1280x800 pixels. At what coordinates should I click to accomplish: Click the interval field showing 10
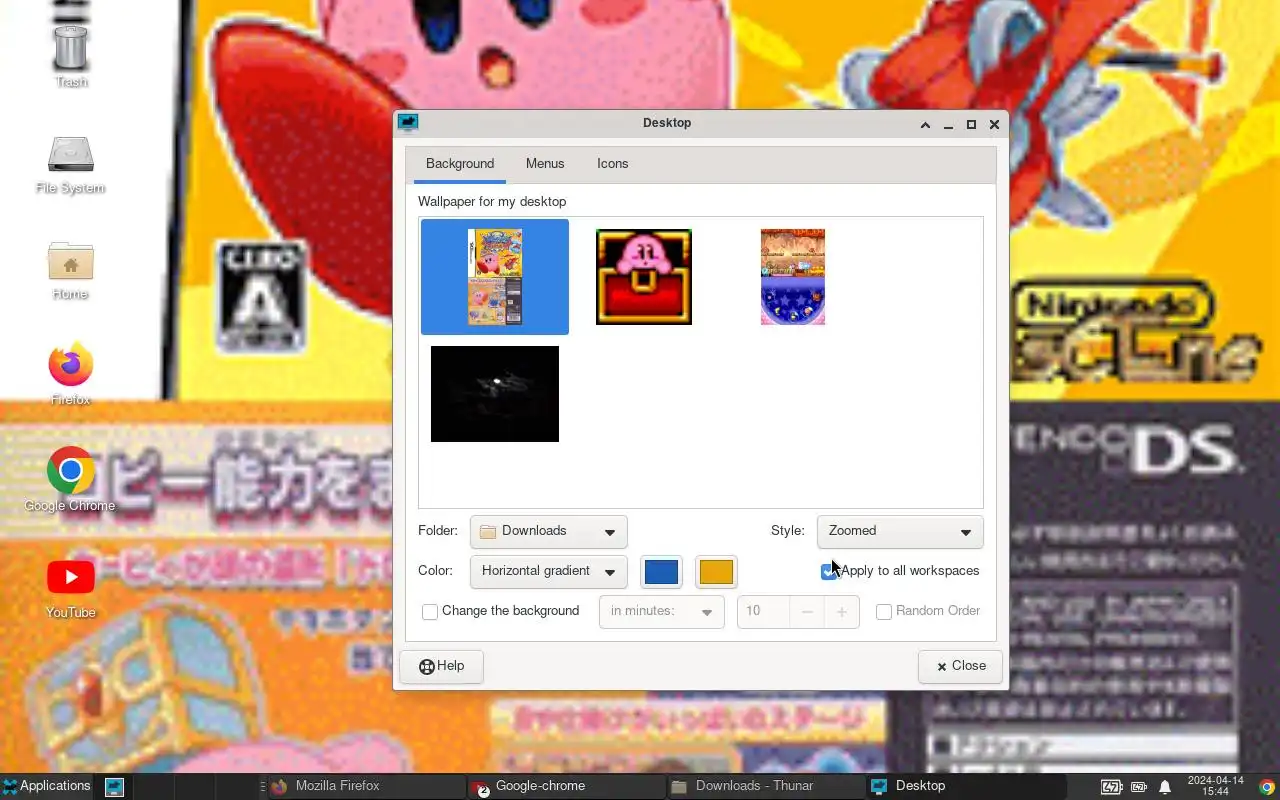click(763, 611)
